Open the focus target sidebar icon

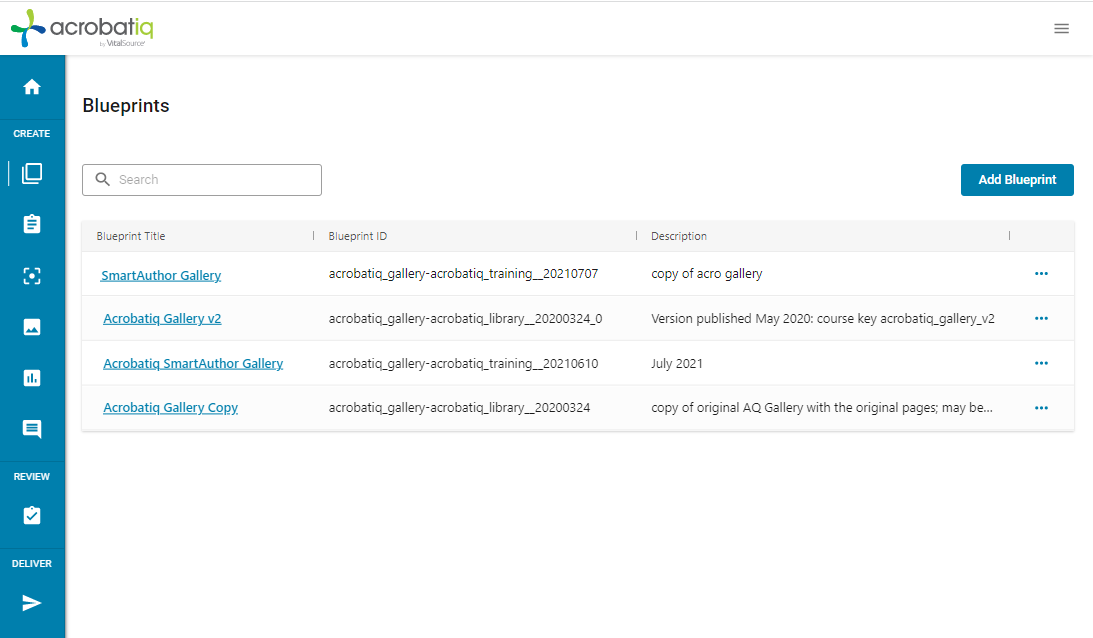(x=32, y=276)
